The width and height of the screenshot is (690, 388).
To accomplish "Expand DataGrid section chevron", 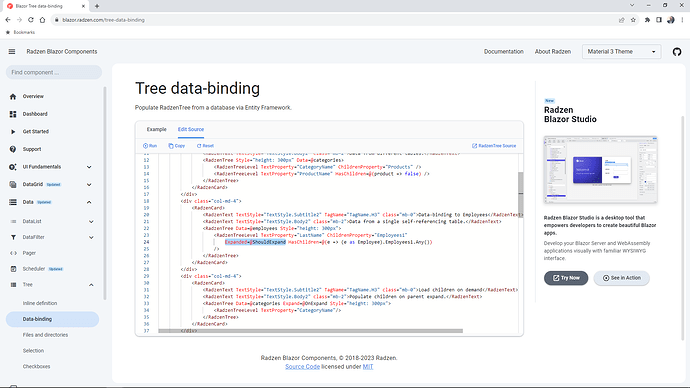I will pyautogui.click(x=89, y=184).
